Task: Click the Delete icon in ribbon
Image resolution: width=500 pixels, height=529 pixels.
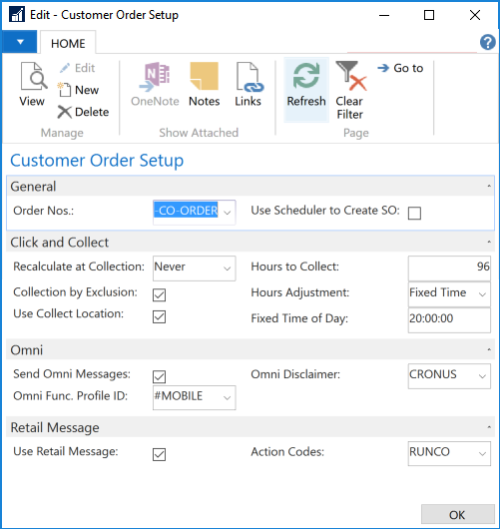Action: (64, 112)
